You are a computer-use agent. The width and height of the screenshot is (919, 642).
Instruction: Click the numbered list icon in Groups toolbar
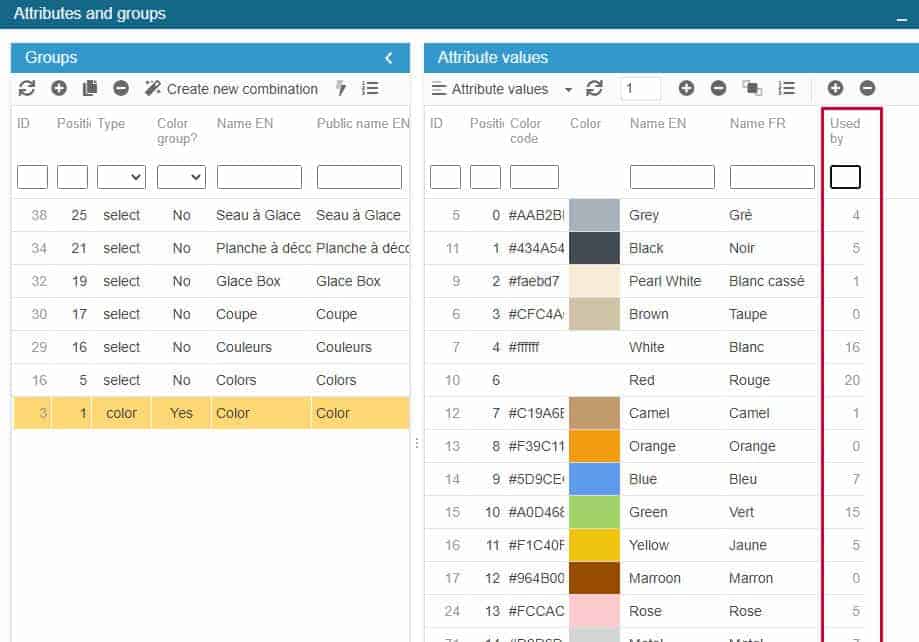(370, 89)
